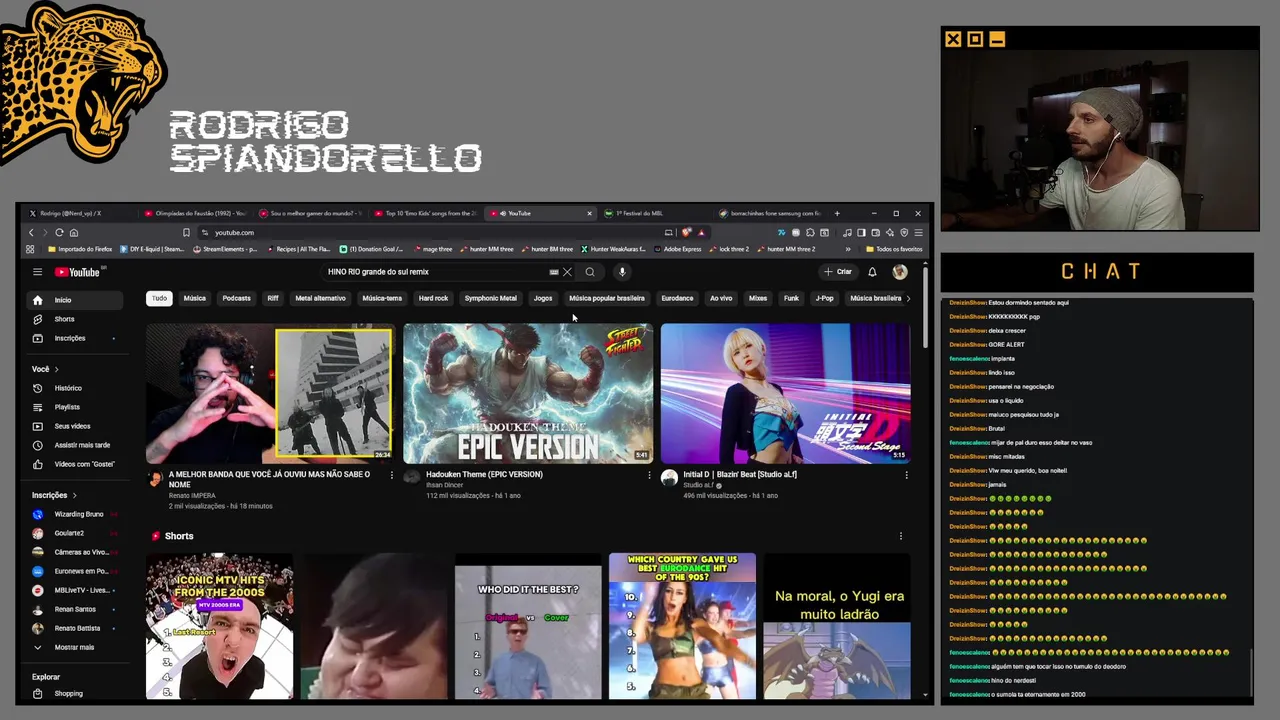Open Inscrições feed in the sidebar
The height and width of the screenshot is (720, 1280).
click(73, 338)
